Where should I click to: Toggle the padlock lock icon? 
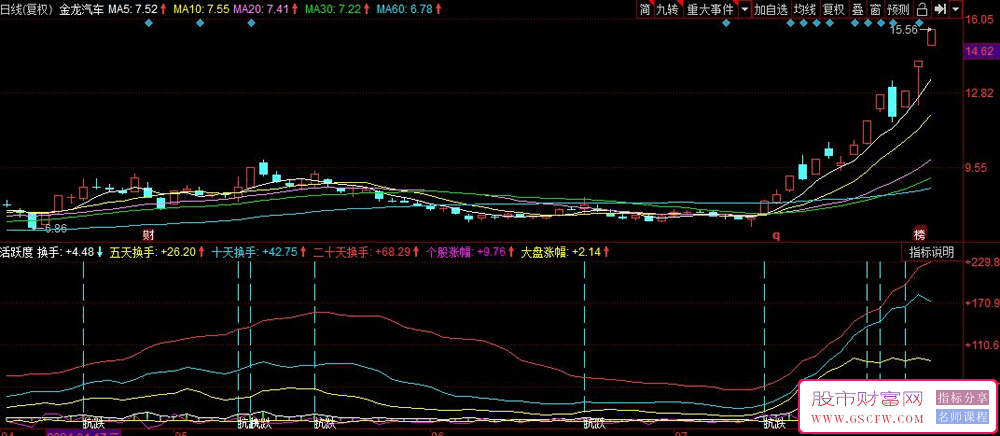pos(922,9)
